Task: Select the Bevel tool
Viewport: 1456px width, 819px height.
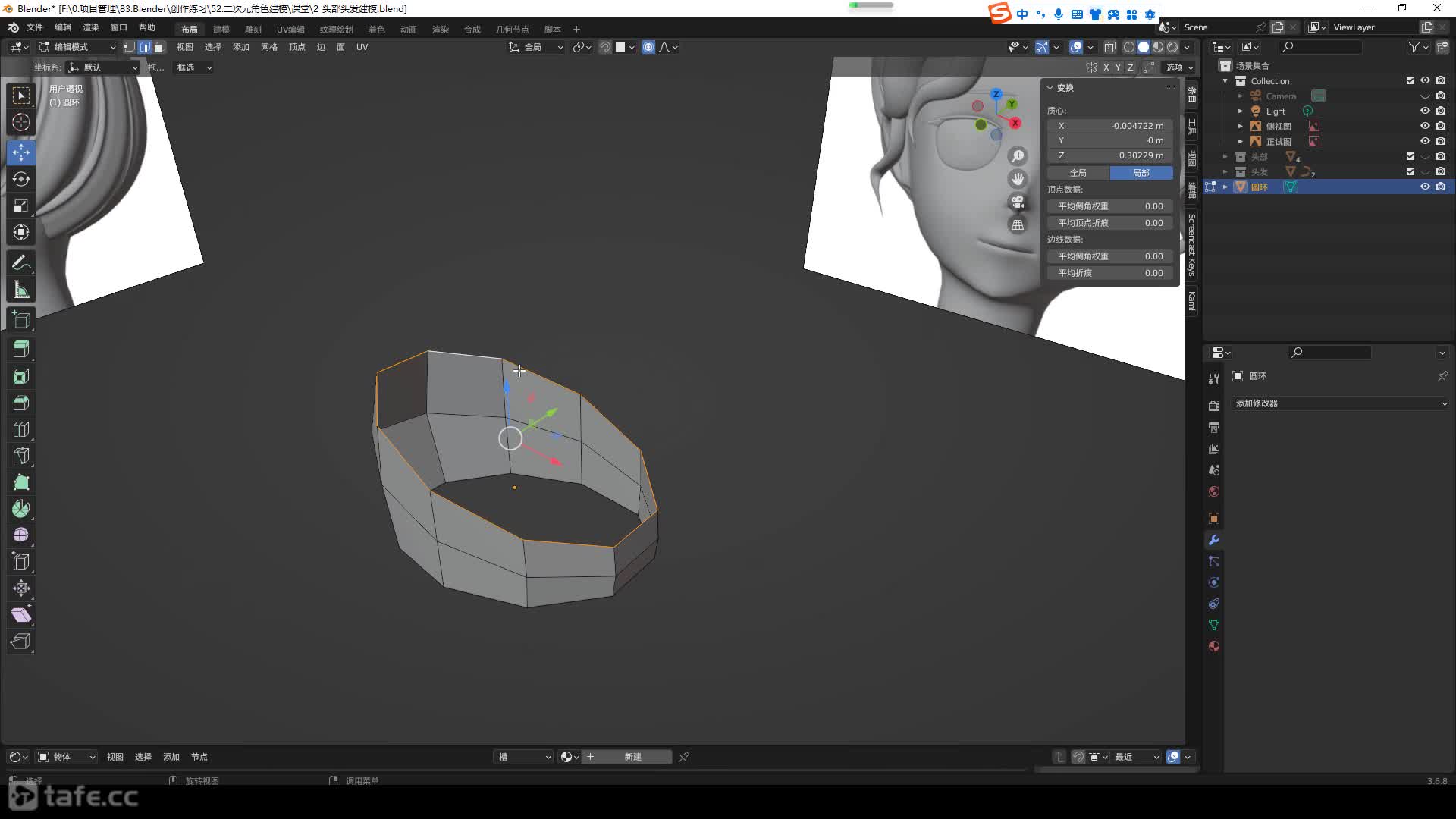Action: click(x=21, y=403)
